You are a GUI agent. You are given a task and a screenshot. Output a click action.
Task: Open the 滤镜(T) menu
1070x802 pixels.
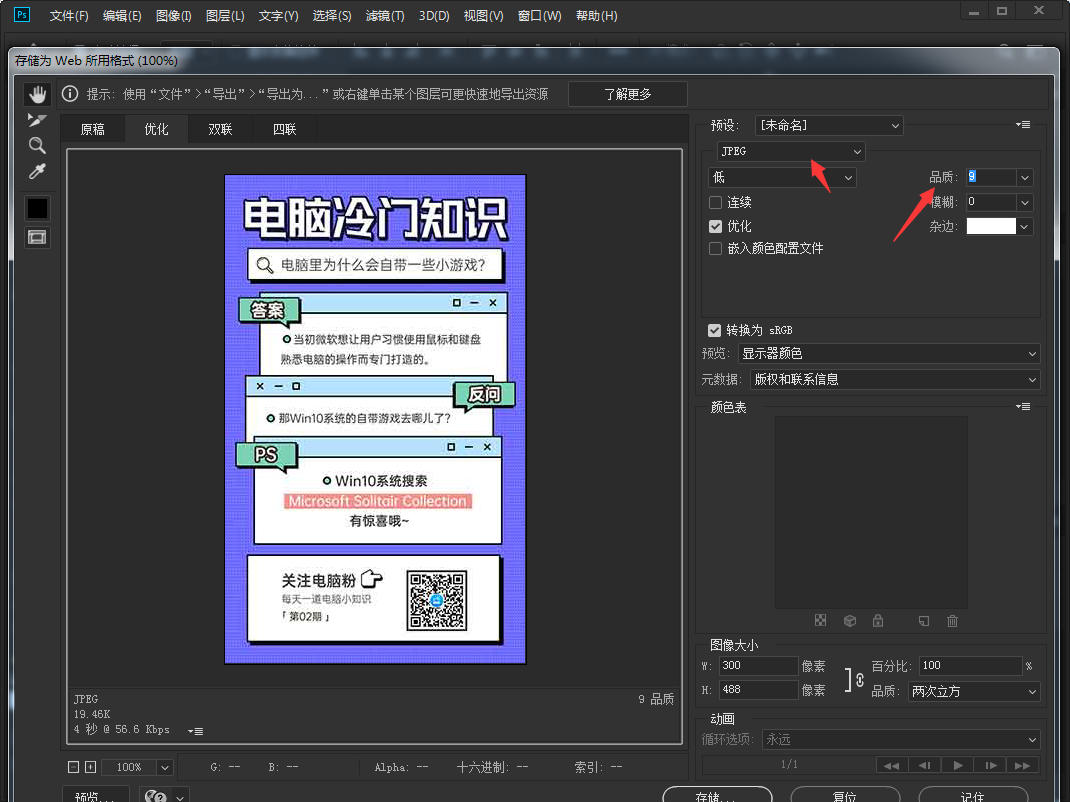click(385, 16)
